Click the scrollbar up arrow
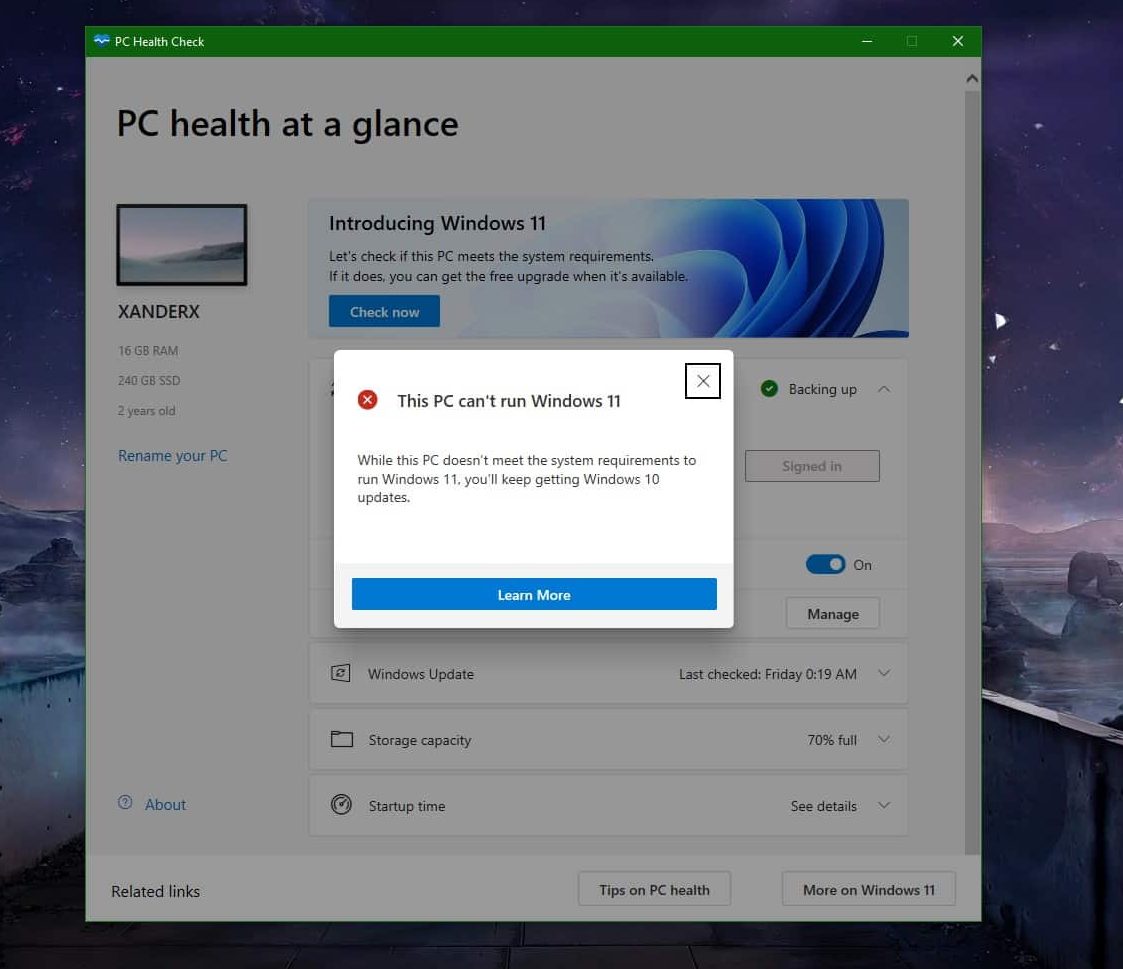 (972, 79)
